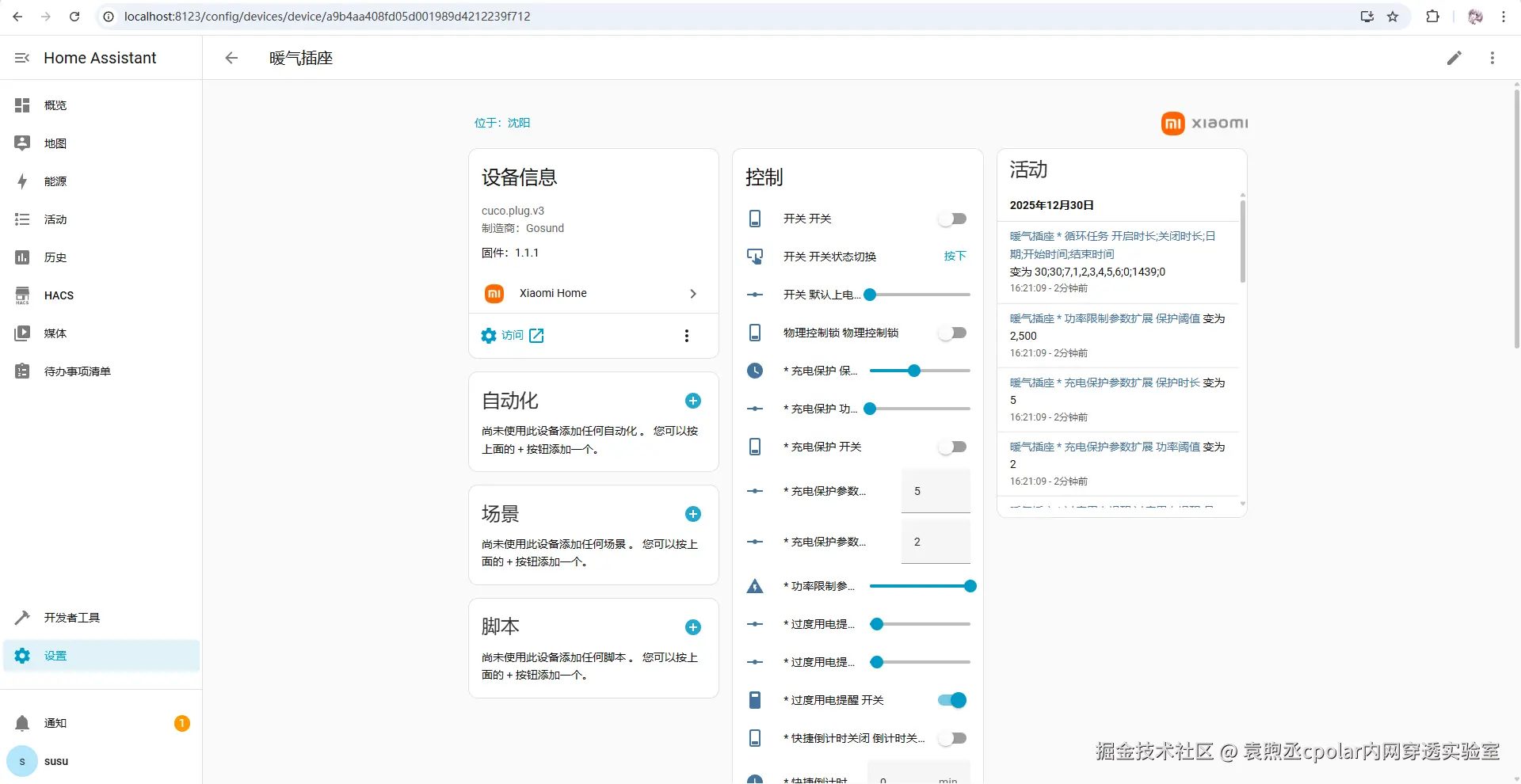Open 开发者工具 in the sidebar
Image resolution: width=1521 pixels, height=784 pixels.
tap(101, 618)
